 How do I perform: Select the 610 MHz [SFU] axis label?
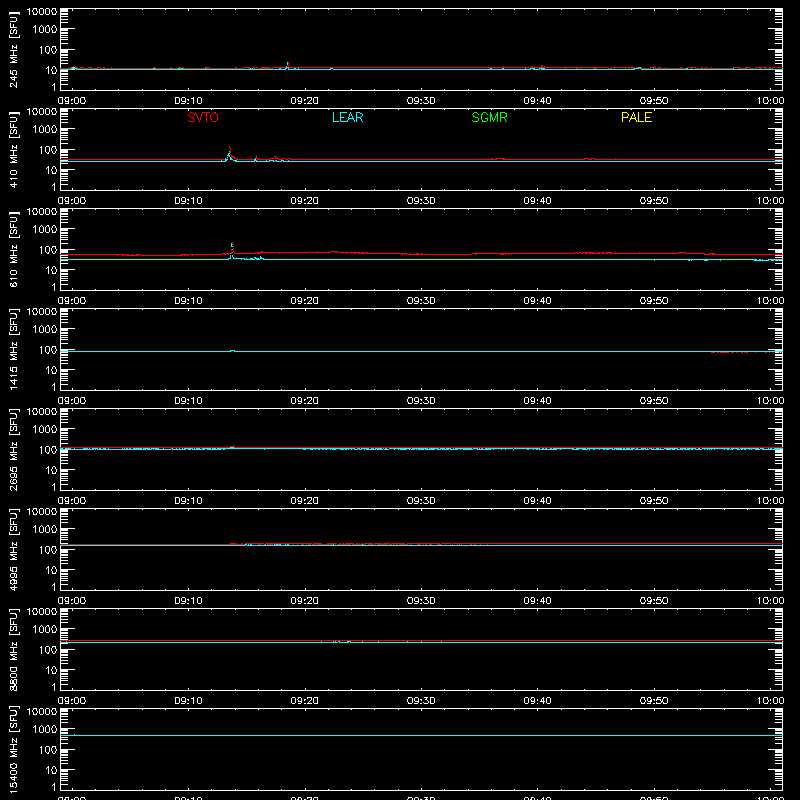click(x=13, y=249)
